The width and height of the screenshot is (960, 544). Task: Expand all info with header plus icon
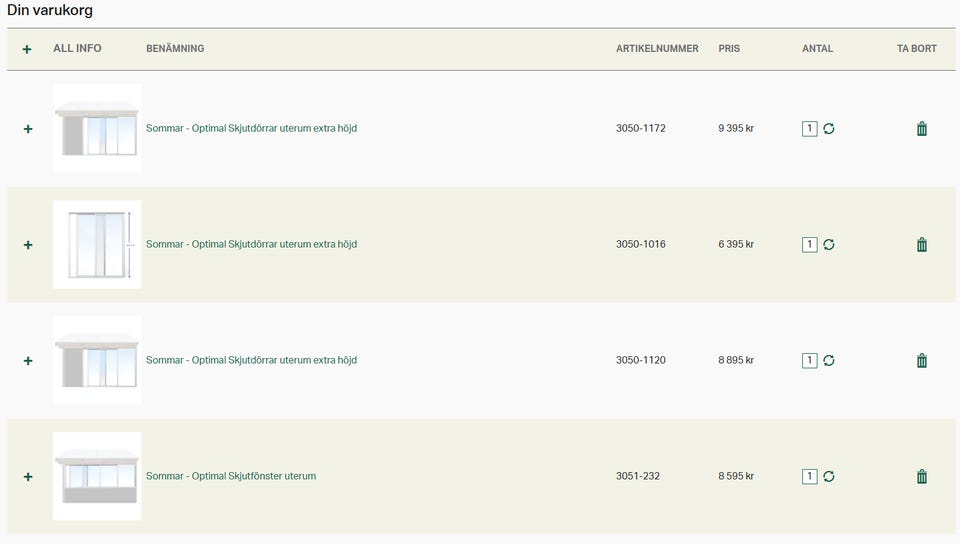point(27,49)
